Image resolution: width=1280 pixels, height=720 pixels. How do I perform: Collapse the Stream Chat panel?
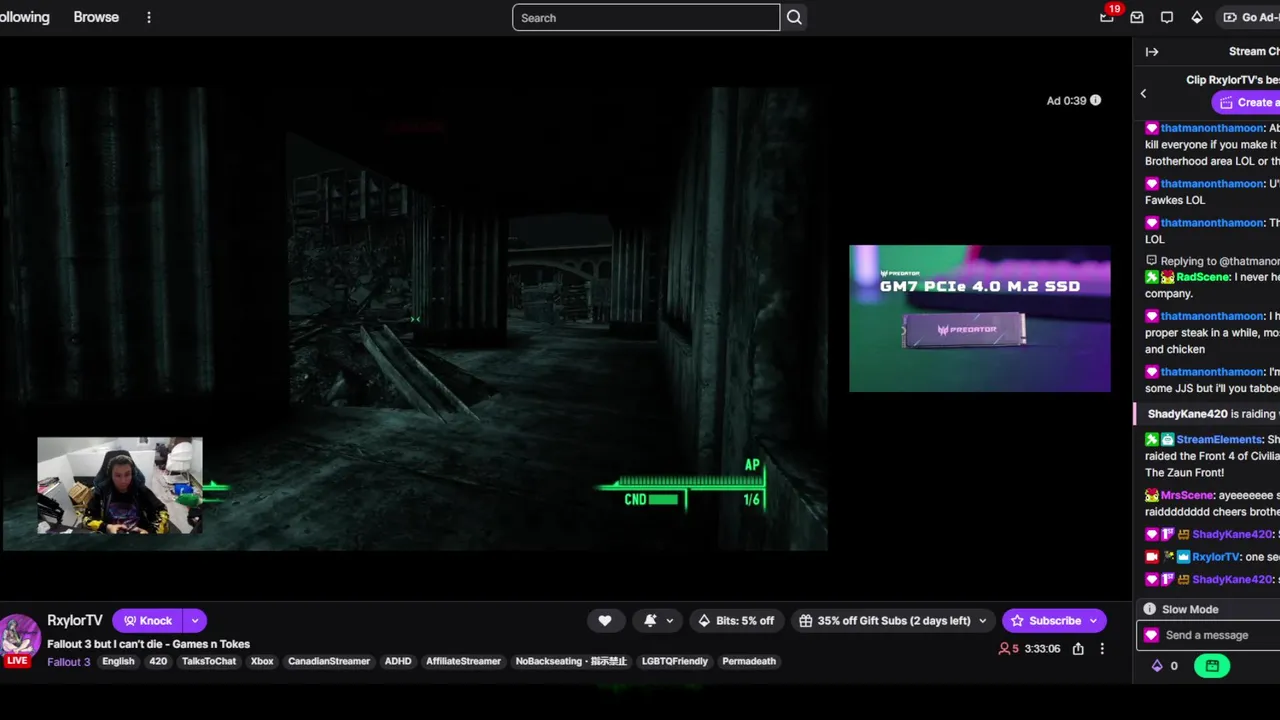coord(1152,51)
